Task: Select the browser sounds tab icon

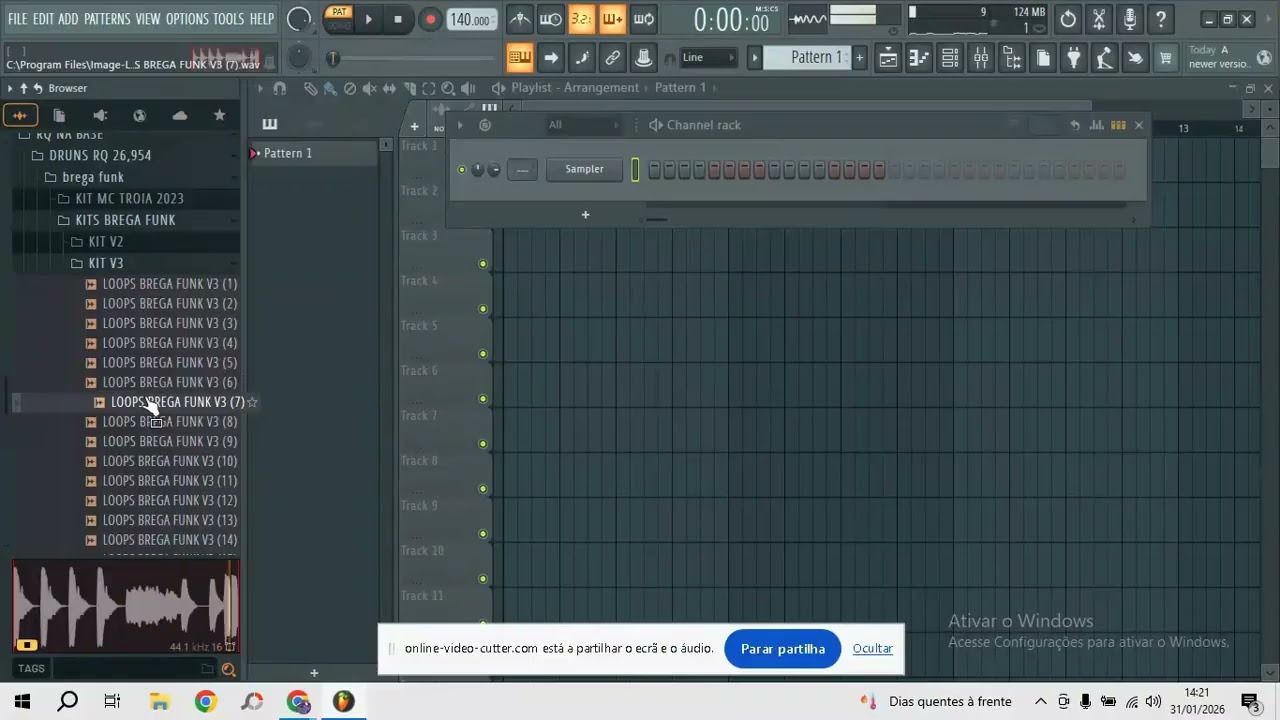Action: [19, 115]
